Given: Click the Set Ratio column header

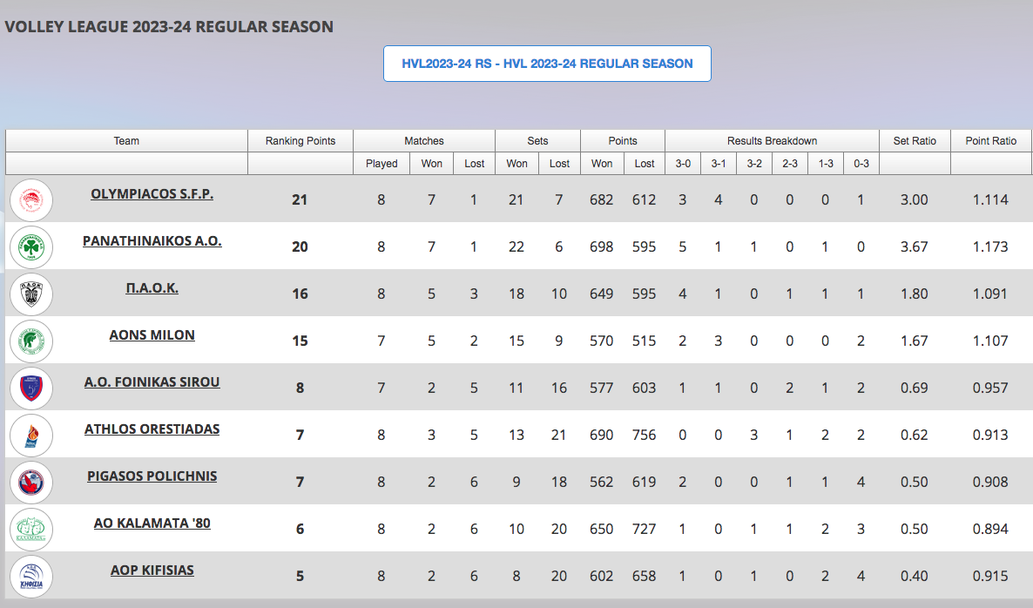Looking at the screenshot, I should (x=914, y=141).
